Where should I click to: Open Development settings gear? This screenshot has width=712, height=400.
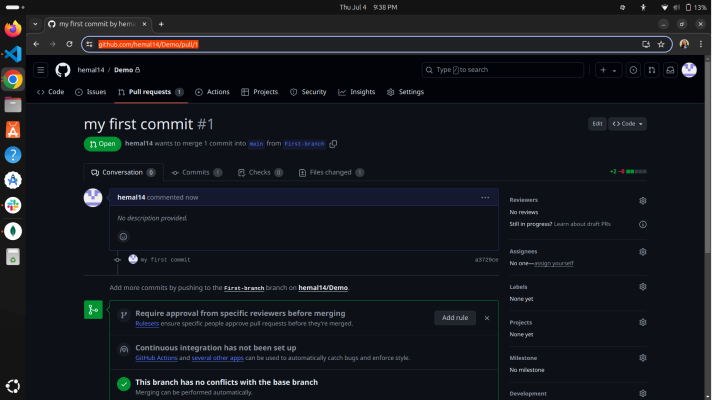643,393
